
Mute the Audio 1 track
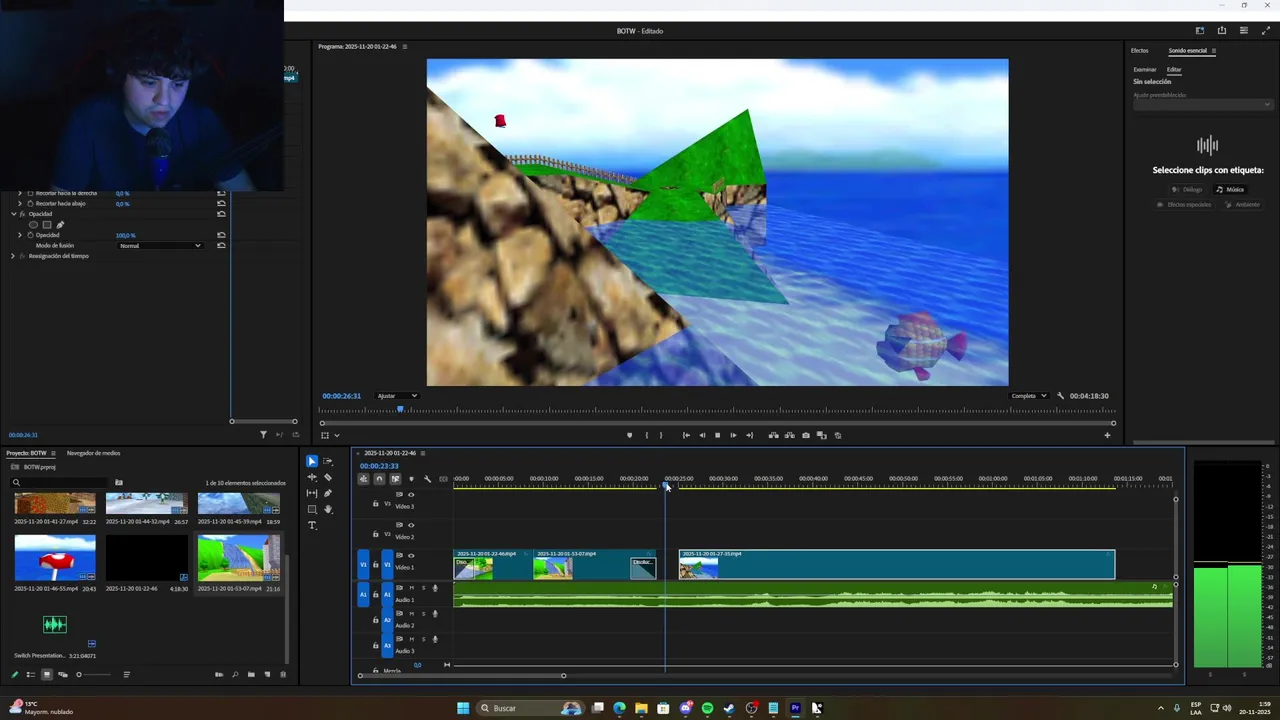pos(412,588)
